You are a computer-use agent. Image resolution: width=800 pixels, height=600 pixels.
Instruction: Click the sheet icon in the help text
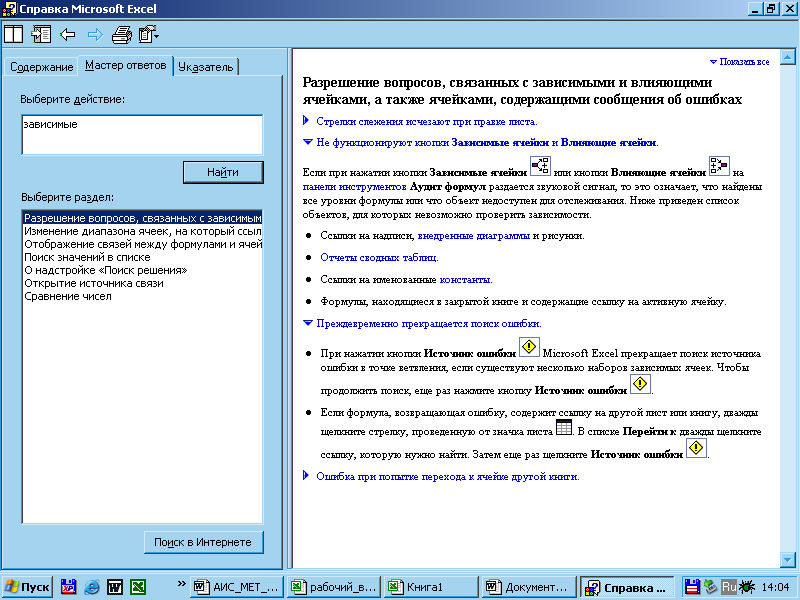point(564,427)
